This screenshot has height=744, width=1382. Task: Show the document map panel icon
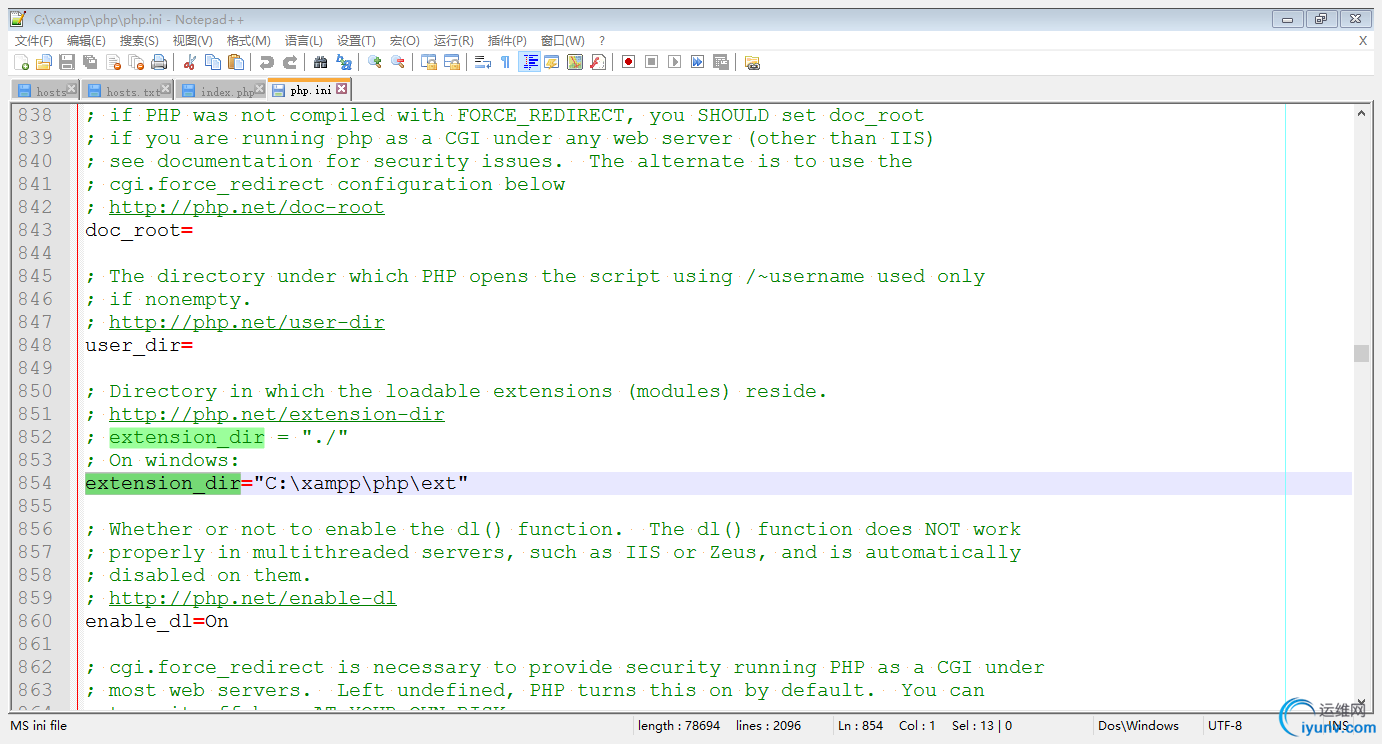[574, 62]
